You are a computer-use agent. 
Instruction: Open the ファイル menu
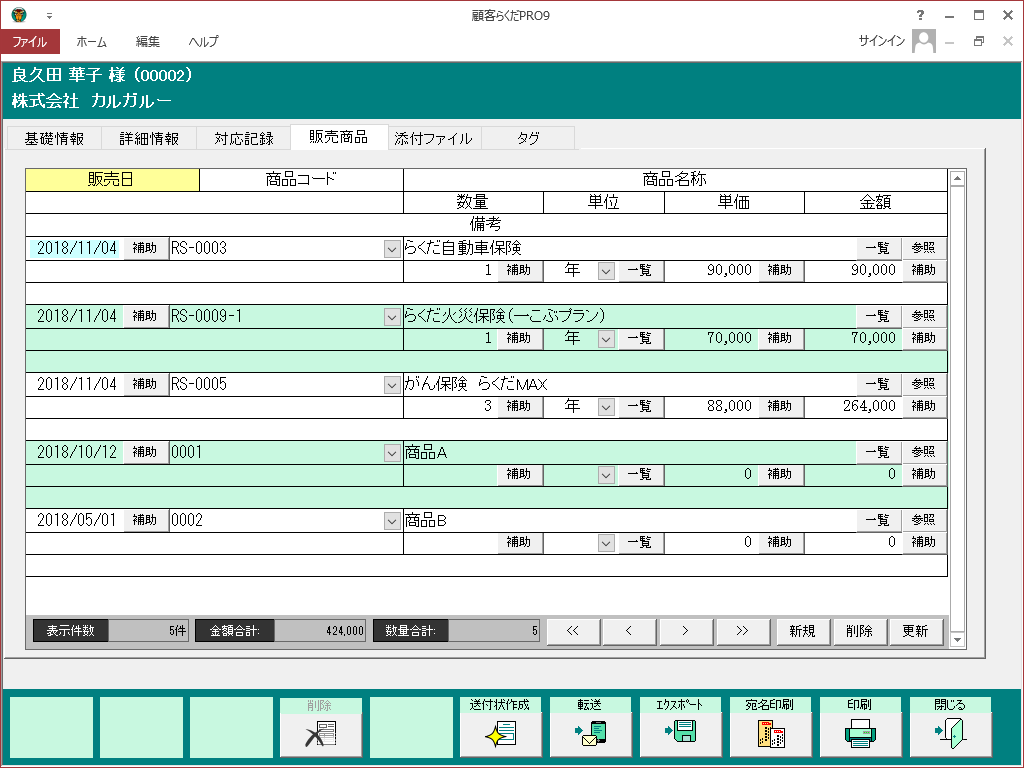(30, 41)
